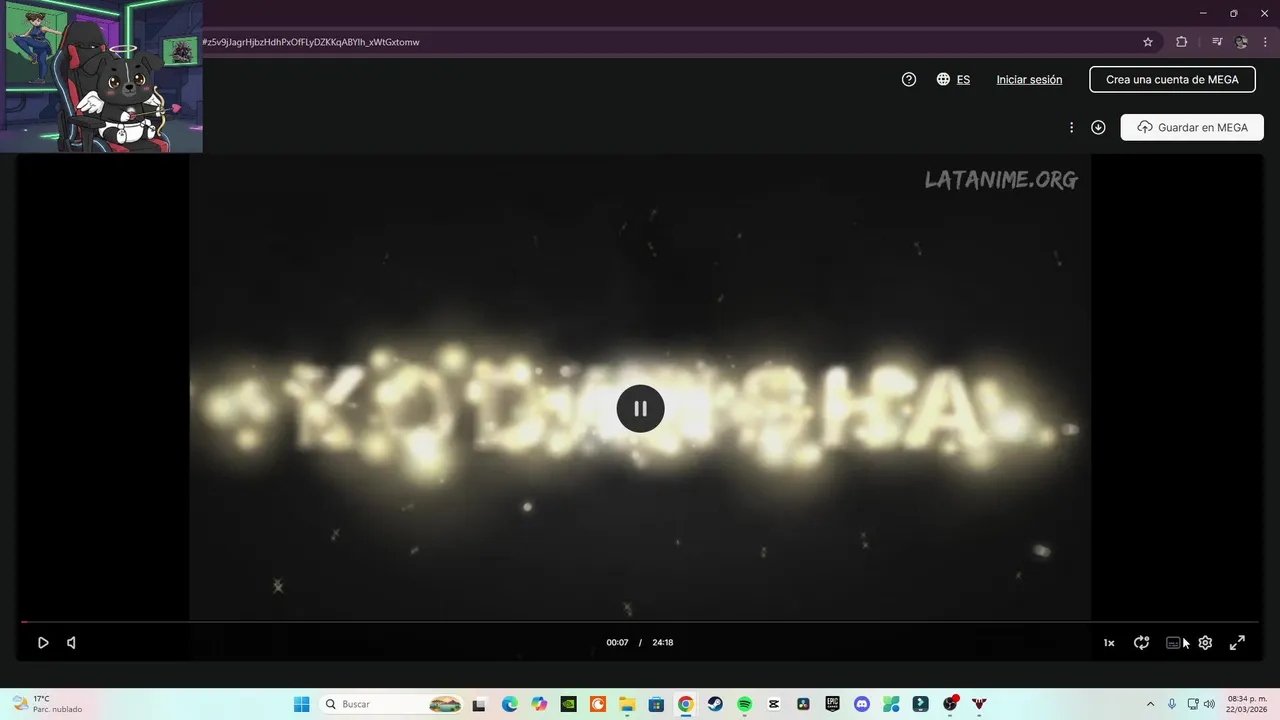Open the help question mark icon
1280x720 pixels.
[909, 79]
